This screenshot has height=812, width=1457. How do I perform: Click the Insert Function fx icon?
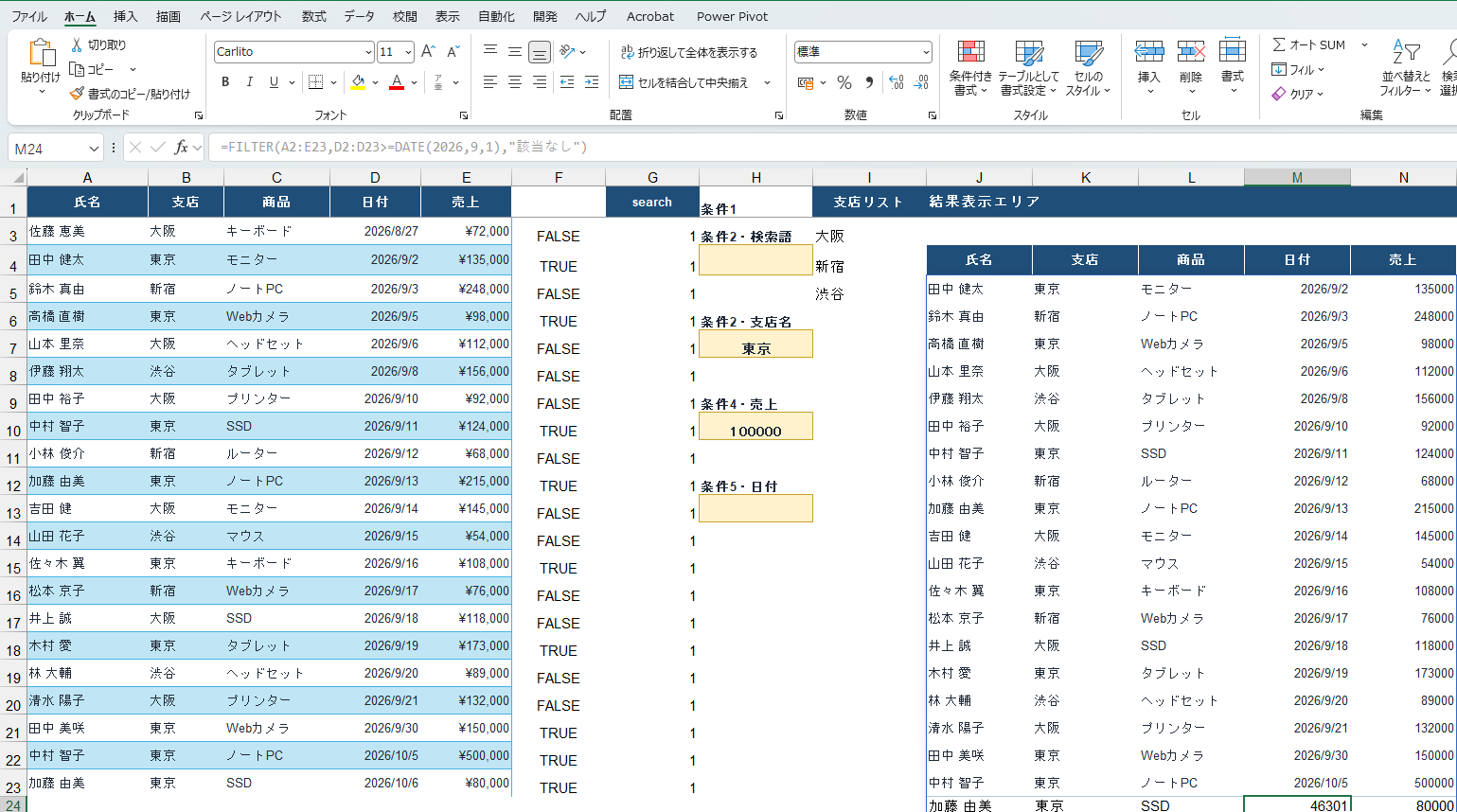pos(182,148)
